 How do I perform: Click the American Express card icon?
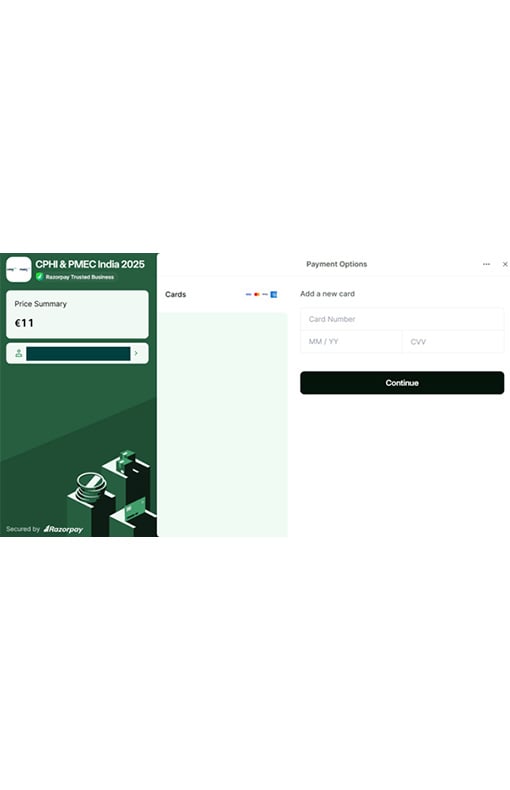(274, 294)
